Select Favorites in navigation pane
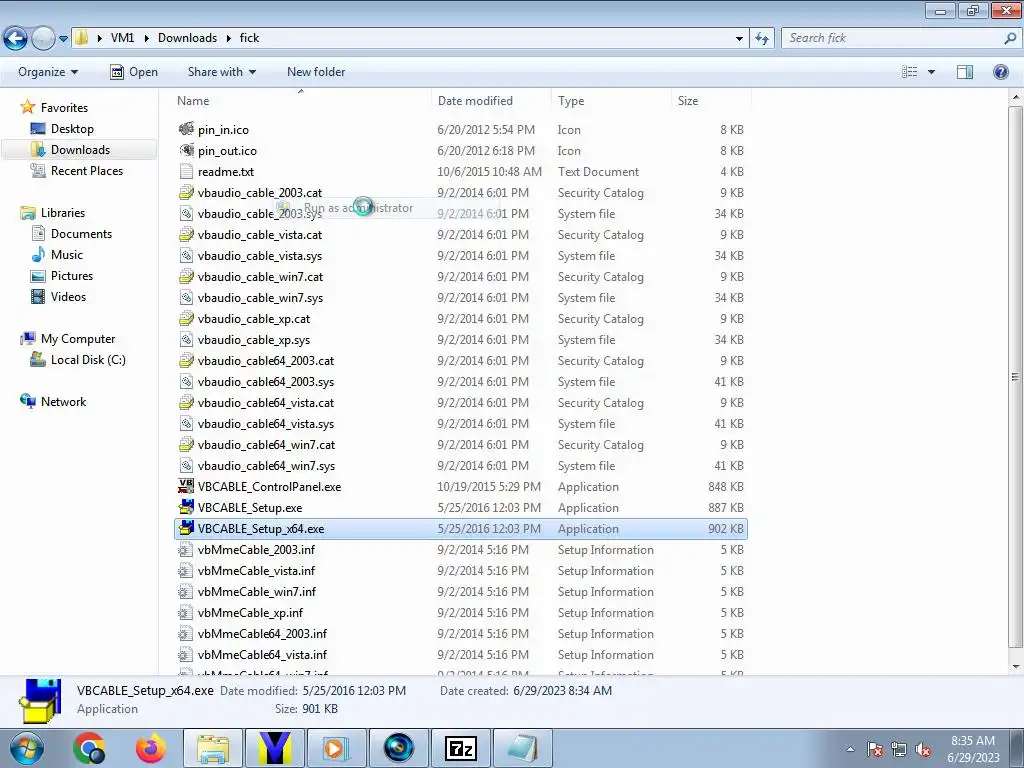 point(64,108)
